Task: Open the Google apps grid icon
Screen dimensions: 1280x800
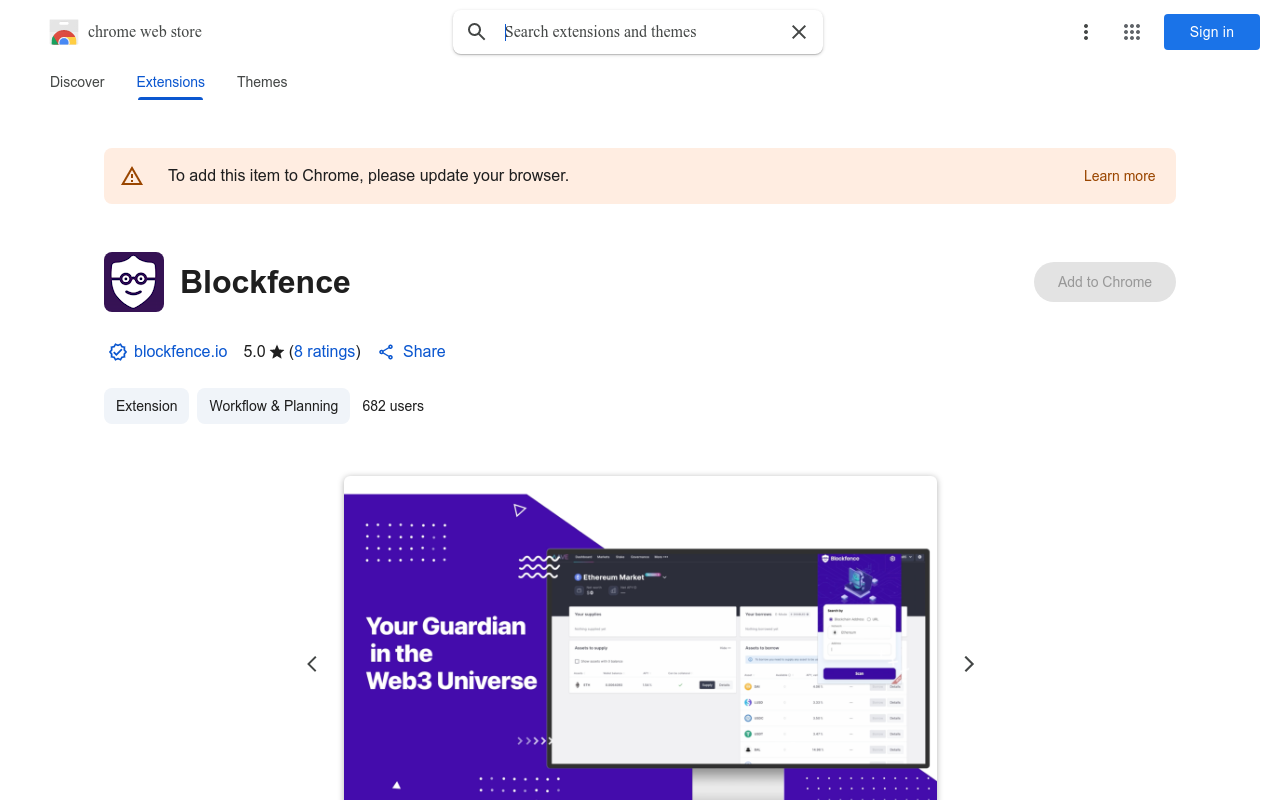Action: 1132,32
